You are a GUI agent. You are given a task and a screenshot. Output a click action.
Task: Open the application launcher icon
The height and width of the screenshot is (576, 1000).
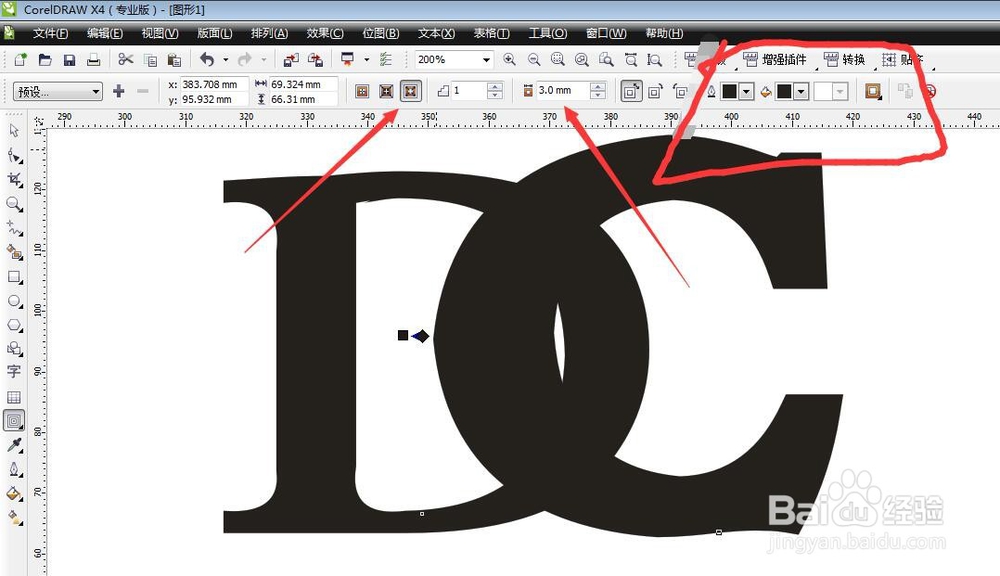[348, 60]
